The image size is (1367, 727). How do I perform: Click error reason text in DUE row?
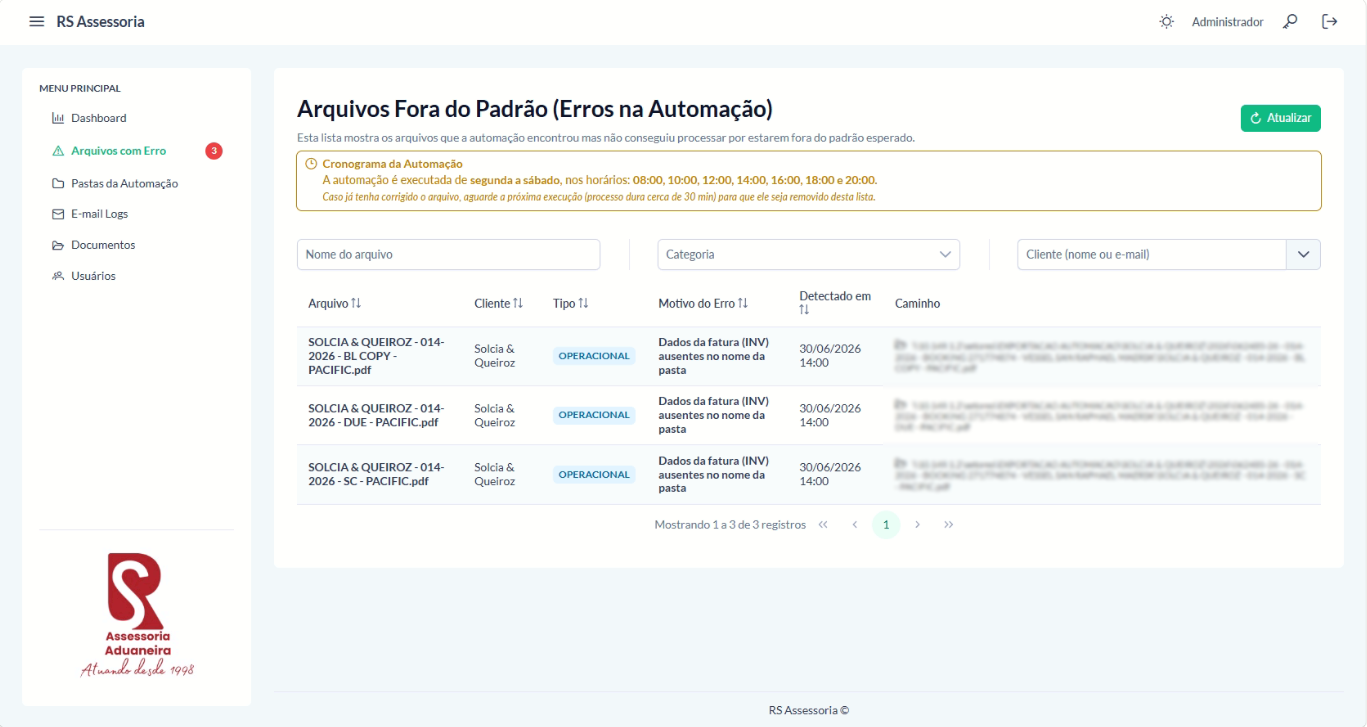click(713, 415)
